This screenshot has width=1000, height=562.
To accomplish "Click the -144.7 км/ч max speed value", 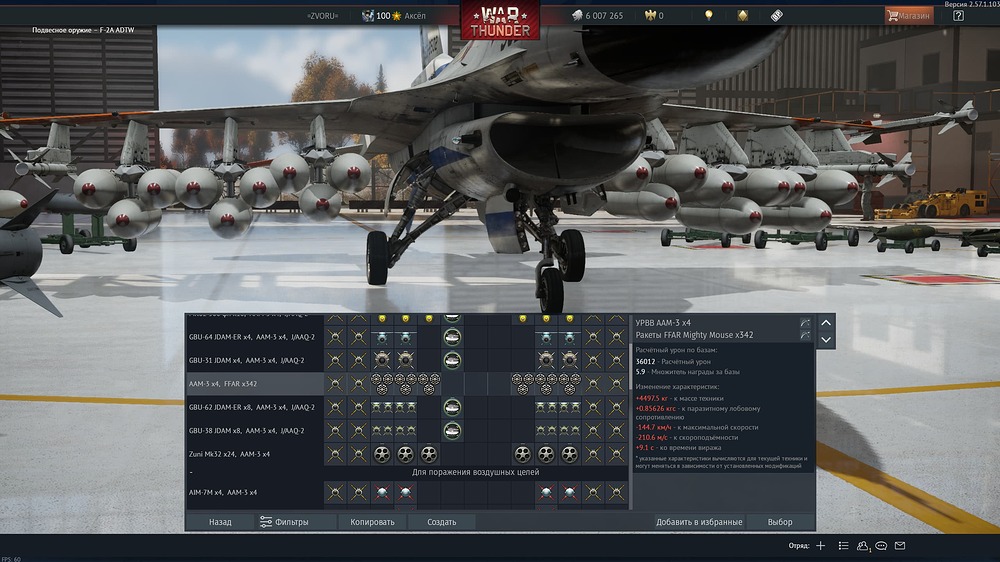I will pos(654,427).
